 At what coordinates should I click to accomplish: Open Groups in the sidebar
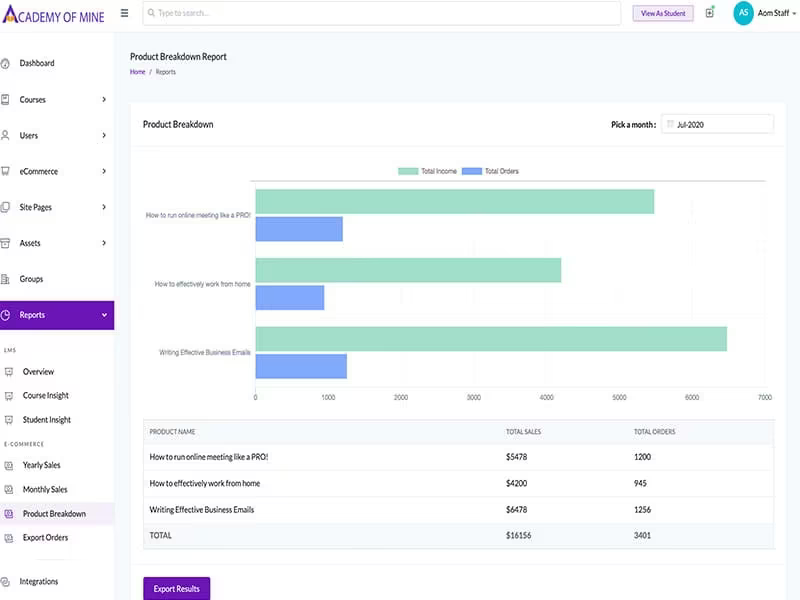click(31, 279)
